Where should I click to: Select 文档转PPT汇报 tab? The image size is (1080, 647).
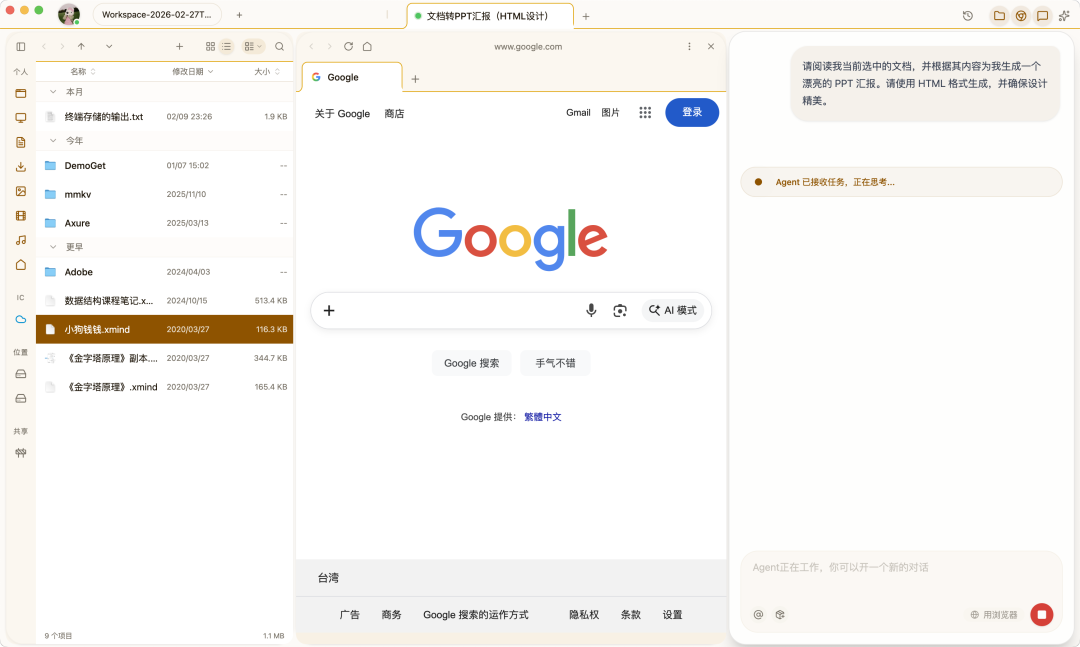[490, 16]
